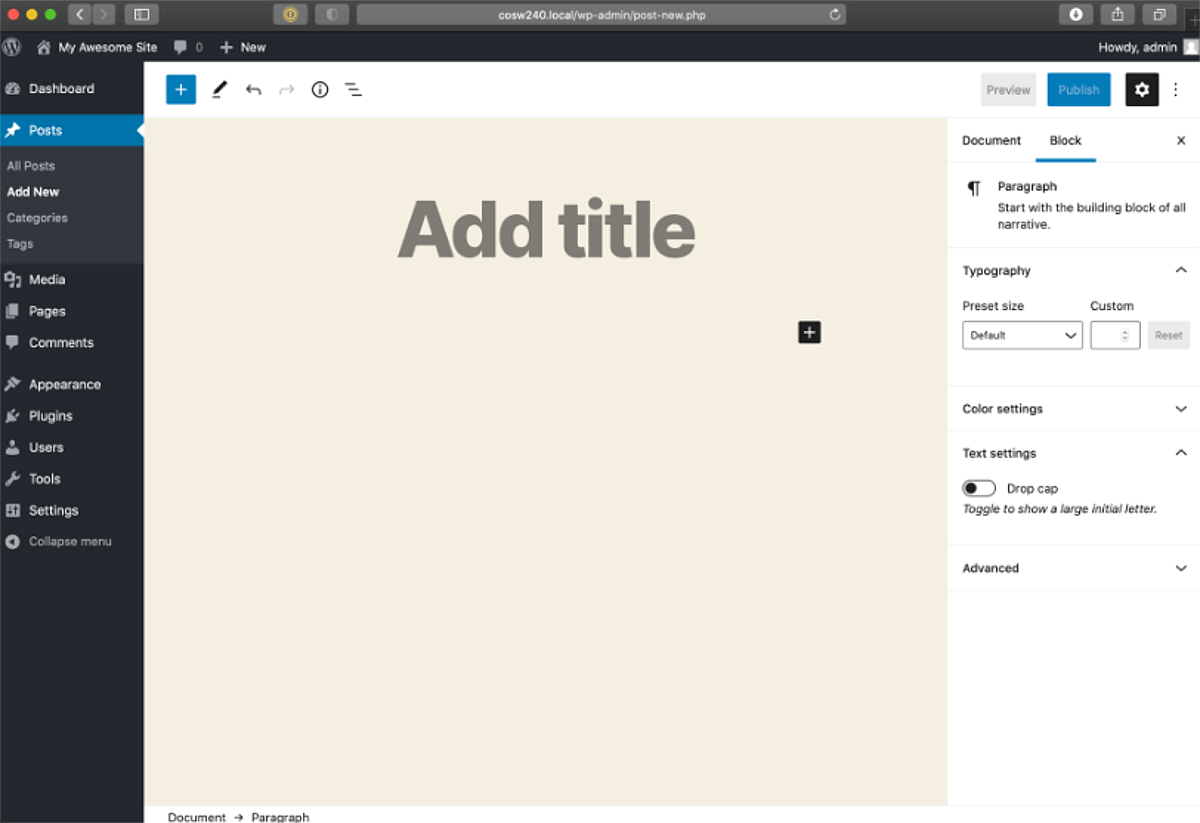The image size is (1200, 823).
Task: Open the Preset size dropdown
Action: pos(1022,335)
